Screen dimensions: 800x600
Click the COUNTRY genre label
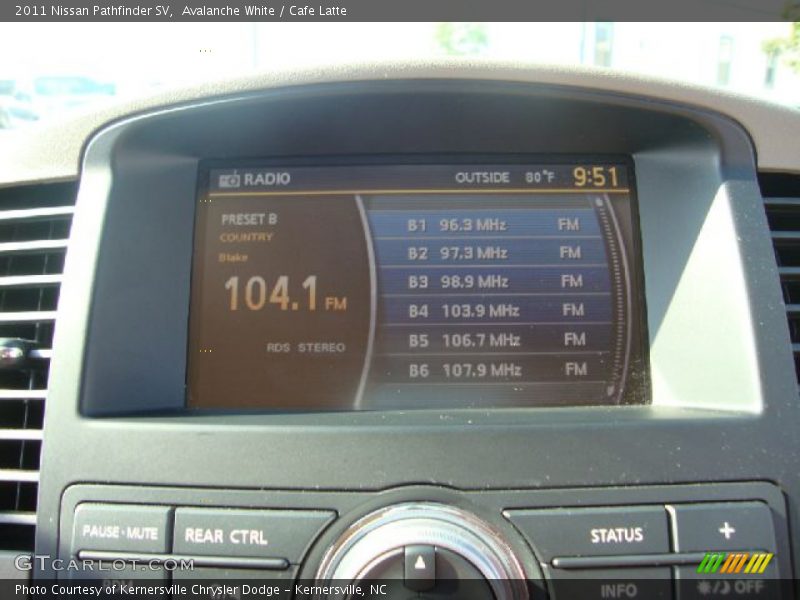246,237
